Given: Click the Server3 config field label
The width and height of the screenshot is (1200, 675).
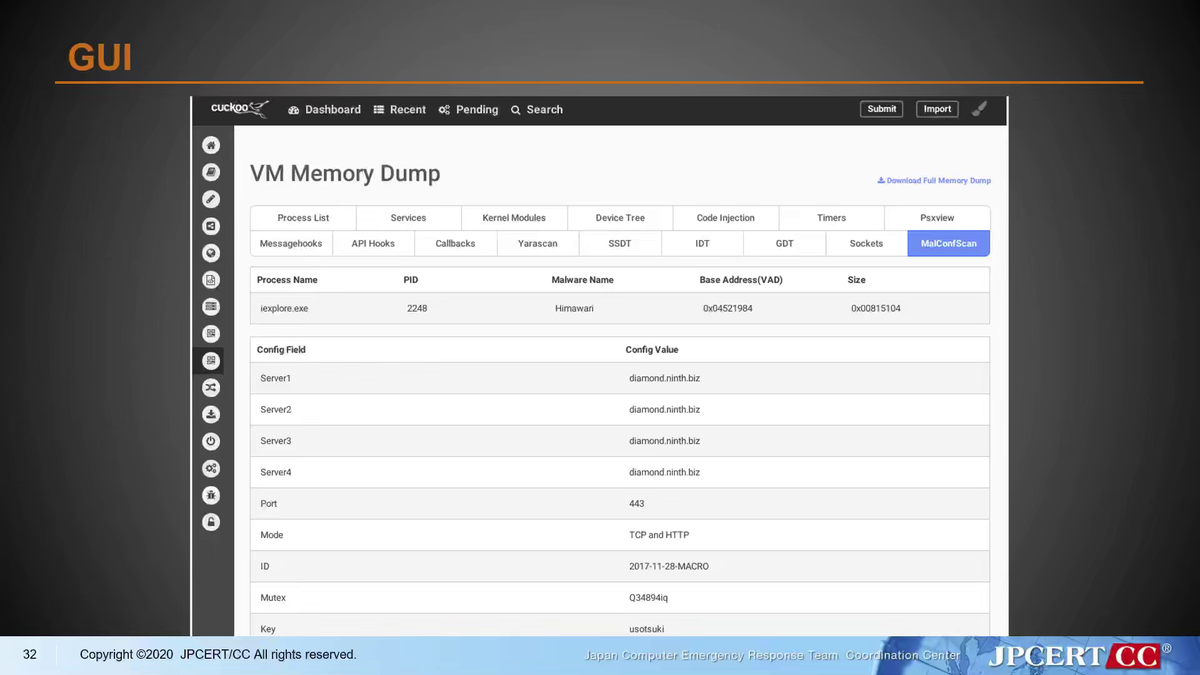Looking at the screenshot, I should pyautogui.click(x=276, y=441).
